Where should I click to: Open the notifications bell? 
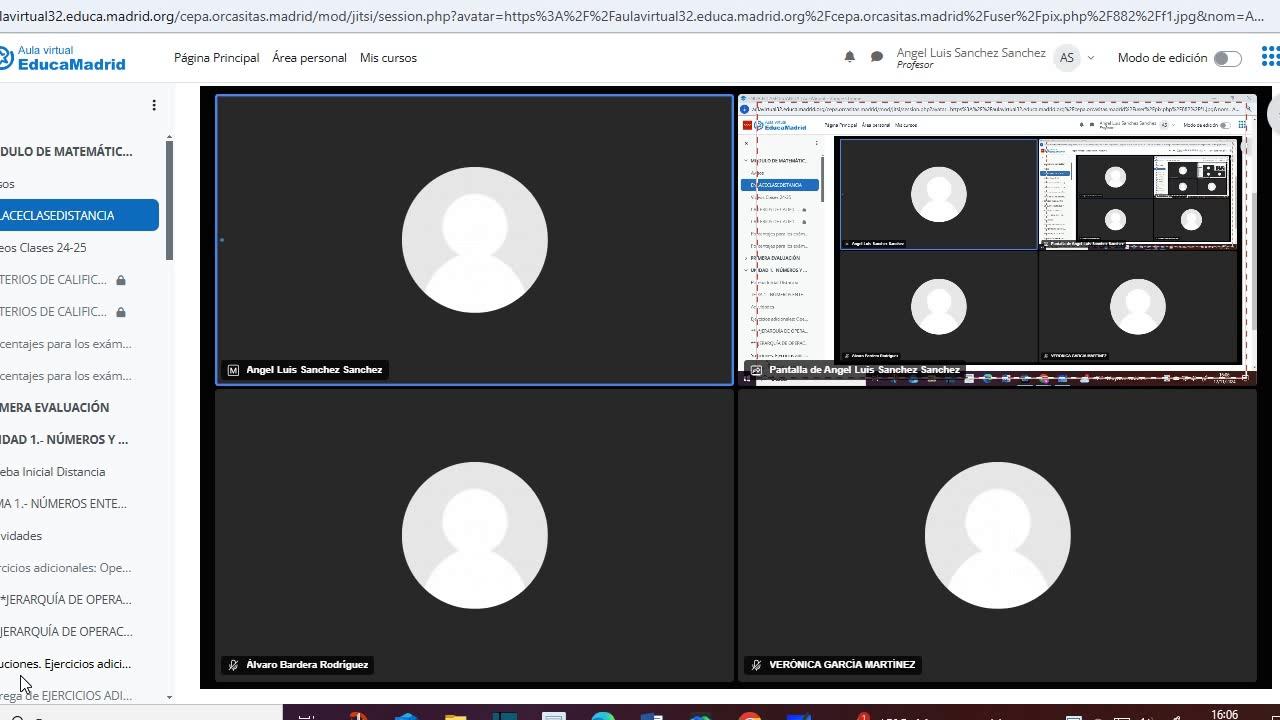point(849,58)
